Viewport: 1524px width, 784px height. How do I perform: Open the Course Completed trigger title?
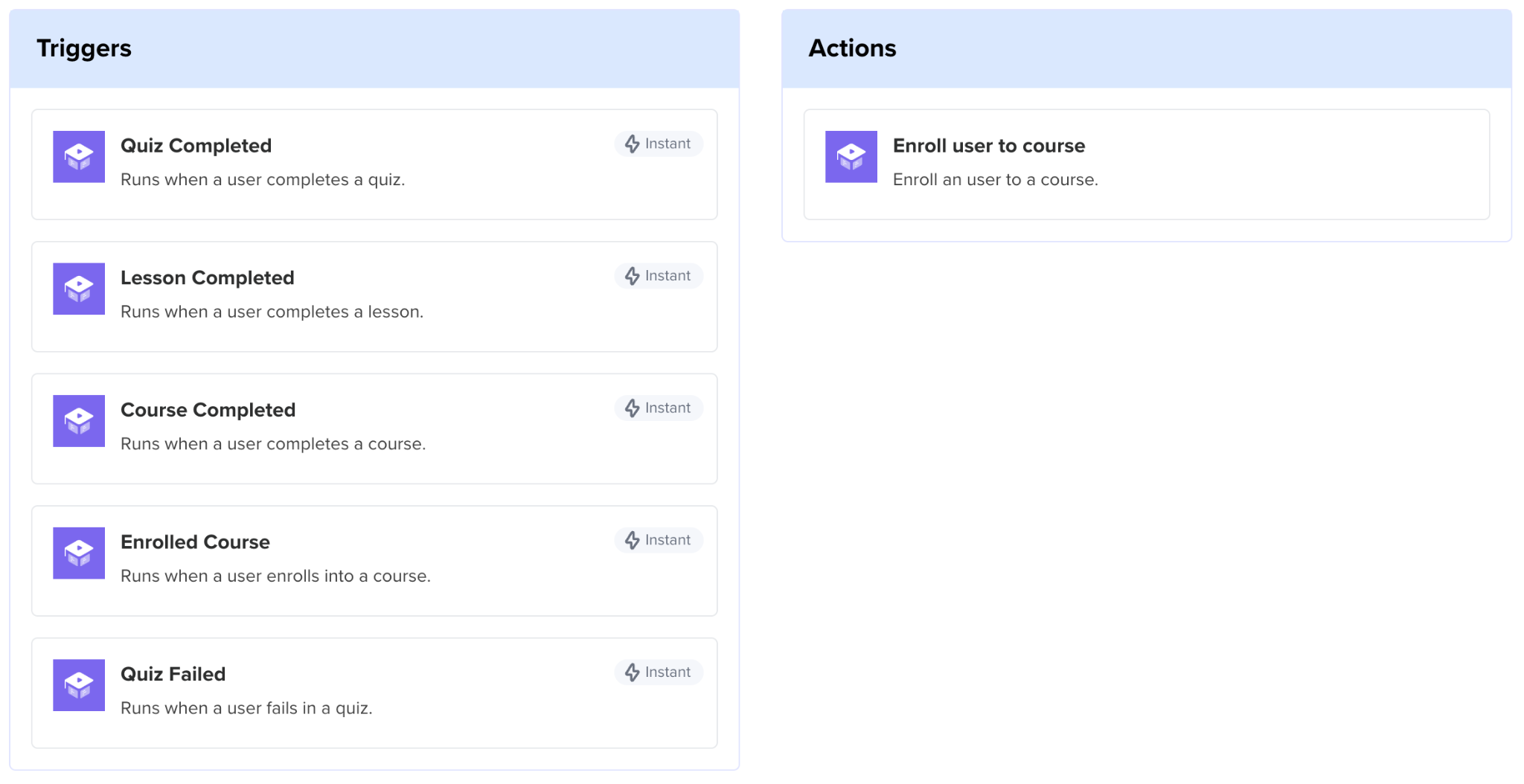[208, 410]
